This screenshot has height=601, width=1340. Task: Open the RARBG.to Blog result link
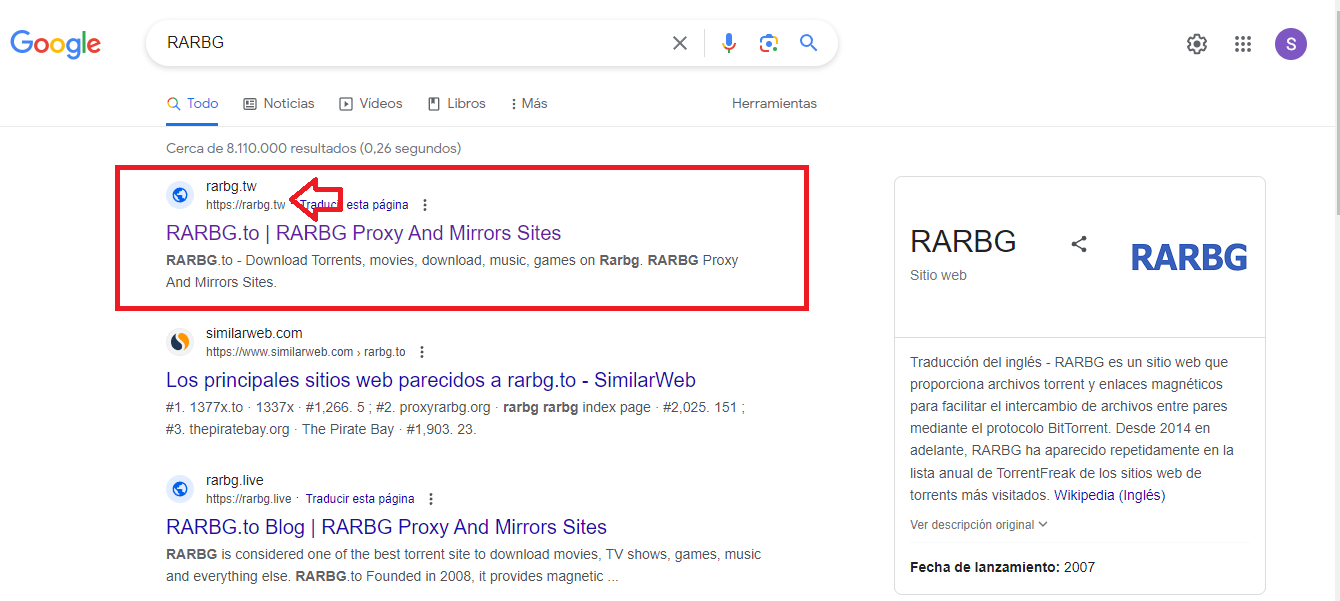point(386,527)
